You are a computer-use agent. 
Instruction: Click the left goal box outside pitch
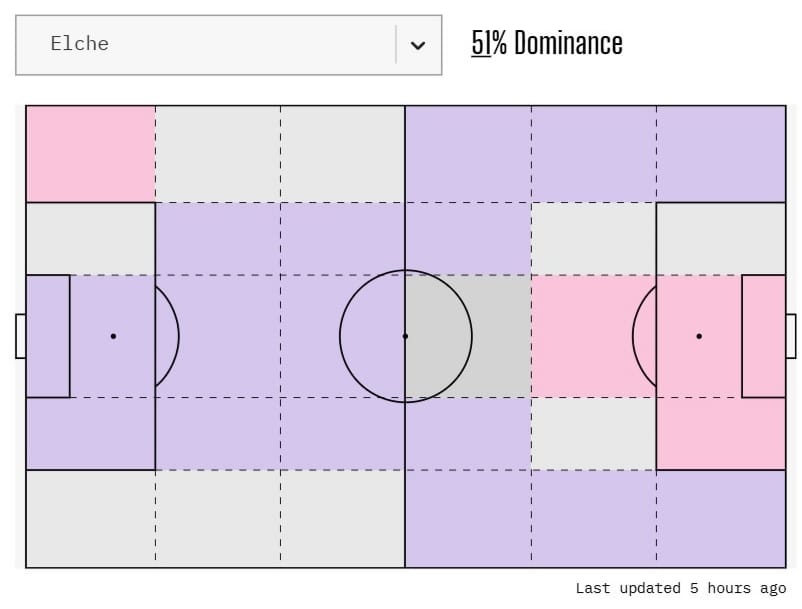coord(20,336)
